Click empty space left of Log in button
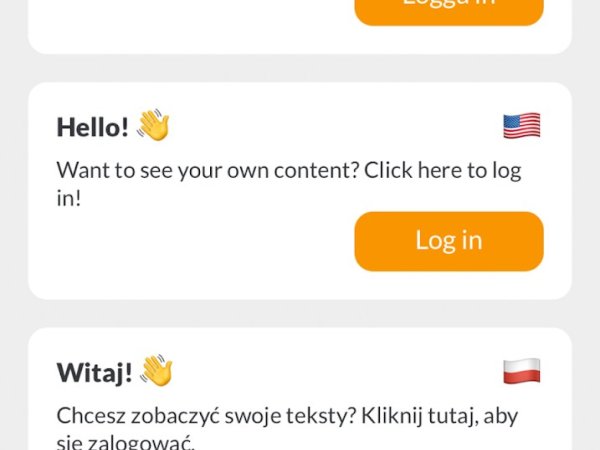The height and width of the screenshot is (450, 600). (203, 241)
